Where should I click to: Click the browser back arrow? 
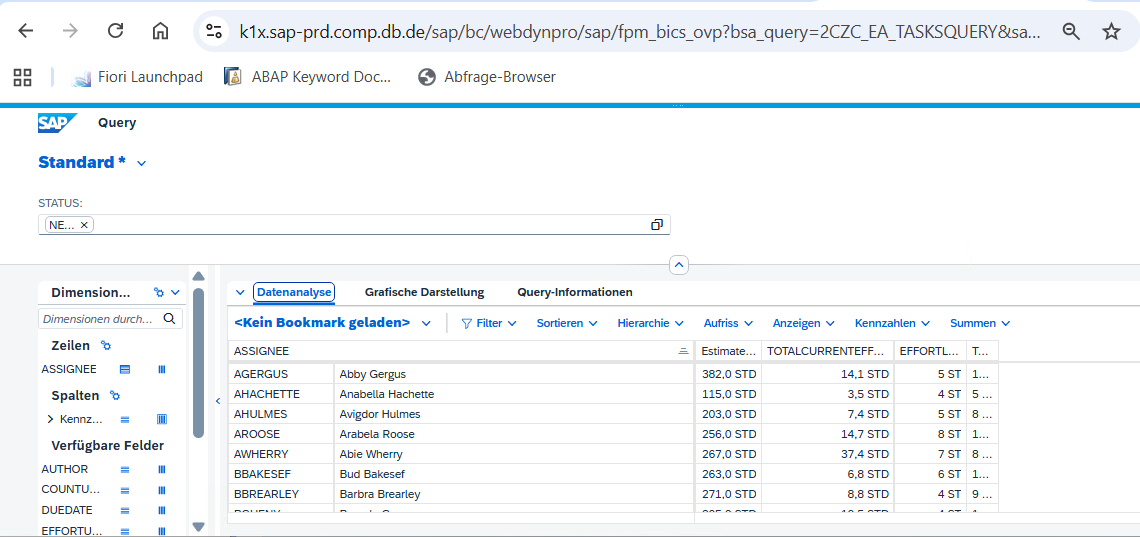point(25,31)
